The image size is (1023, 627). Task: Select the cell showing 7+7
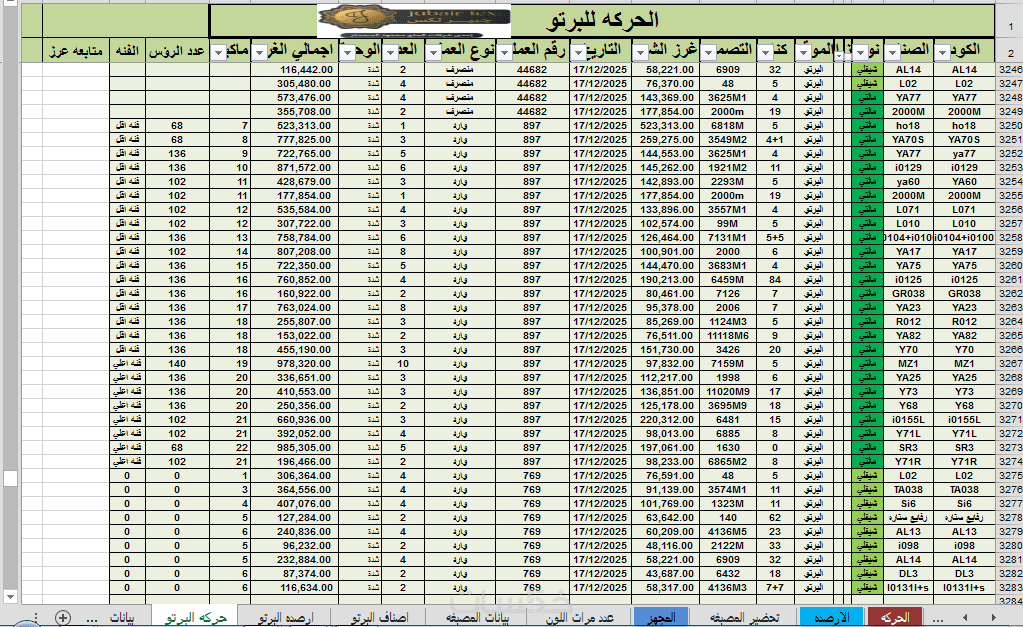(x=775, y=588)
